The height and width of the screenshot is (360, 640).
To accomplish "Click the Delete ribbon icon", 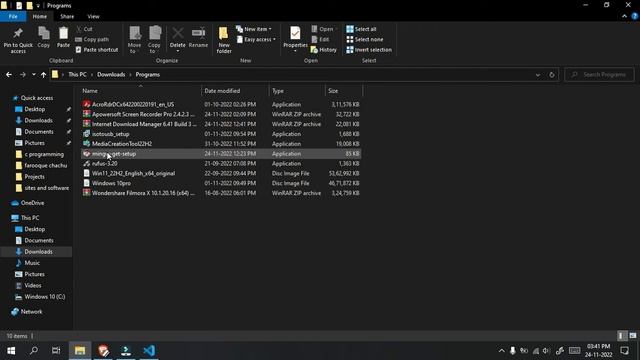I will tap(178, 40).
